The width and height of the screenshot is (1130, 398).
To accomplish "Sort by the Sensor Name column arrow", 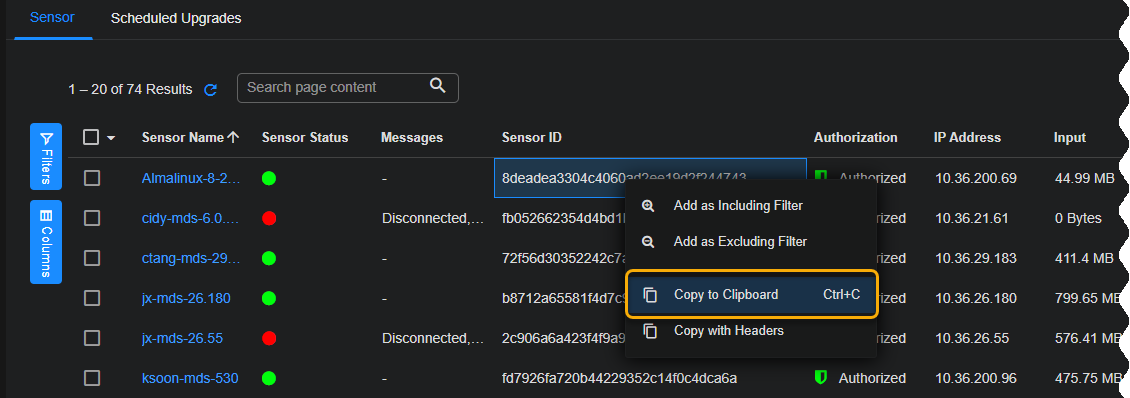I will (x=233, y=137).
